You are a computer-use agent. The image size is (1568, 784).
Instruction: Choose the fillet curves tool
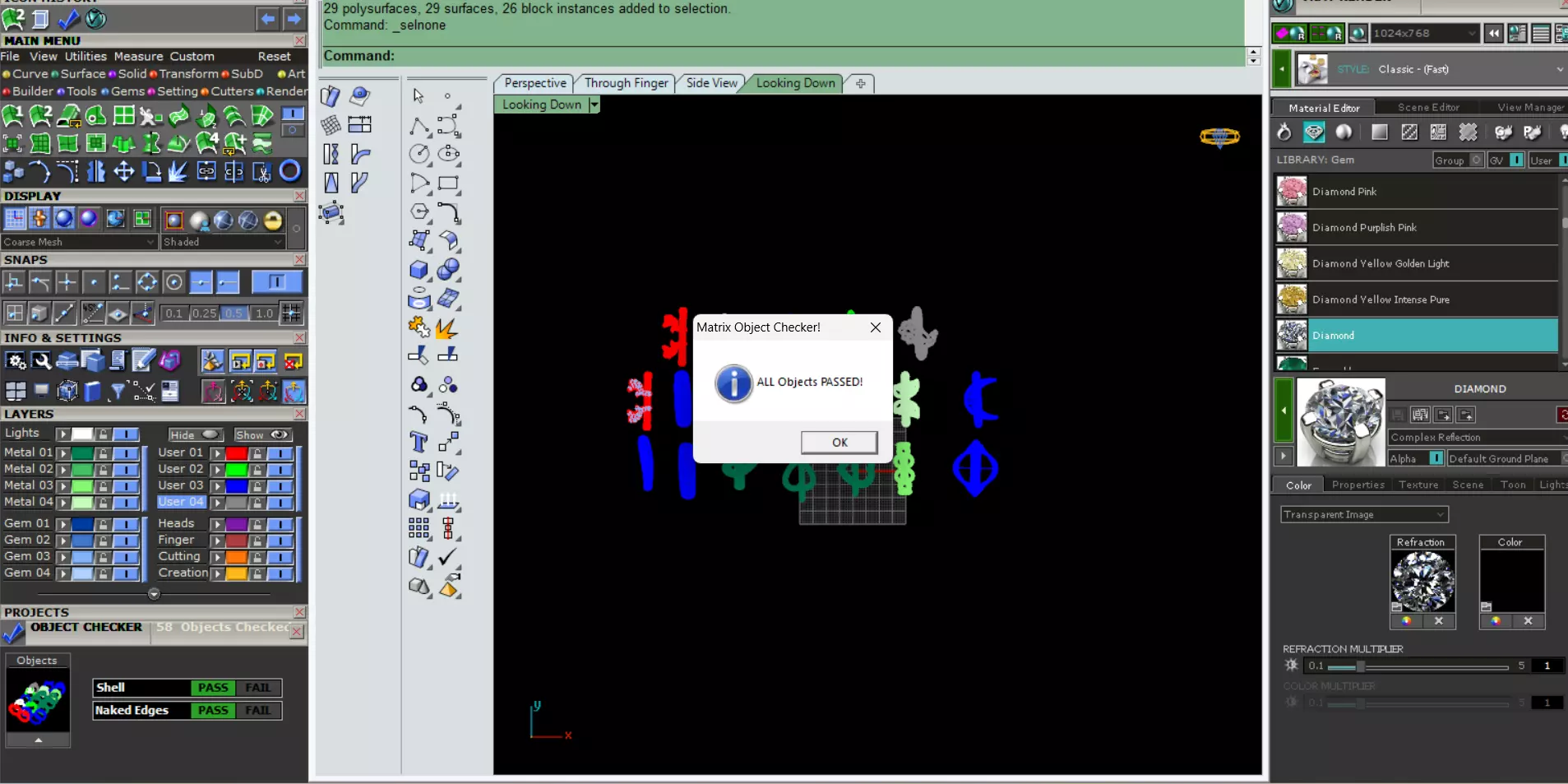click(x=448, y=211)
